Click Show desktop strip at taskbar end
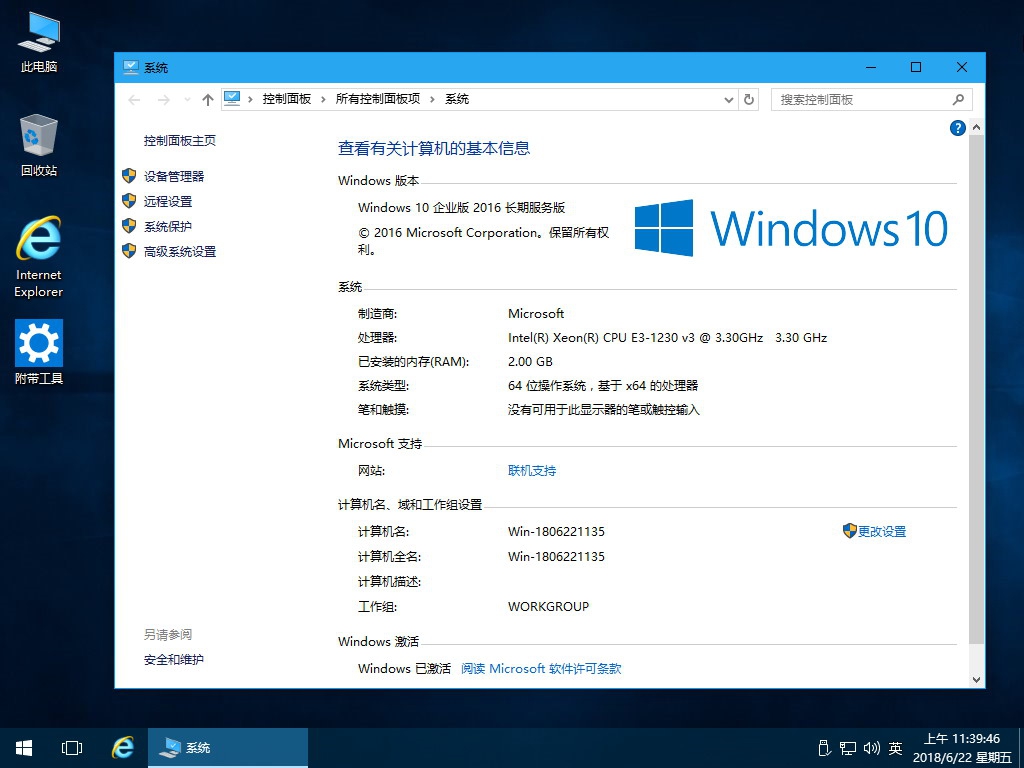The height and width of the screenshot is (768, 1024). (x=1021, y=748)
